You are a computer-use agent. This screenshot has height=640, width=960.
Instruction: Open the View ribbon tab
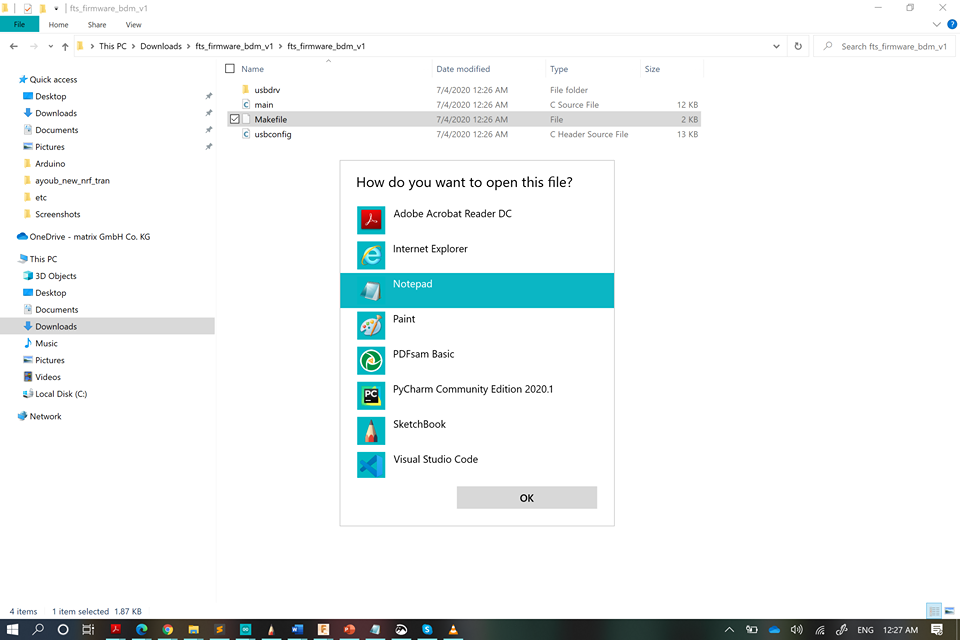133,24
